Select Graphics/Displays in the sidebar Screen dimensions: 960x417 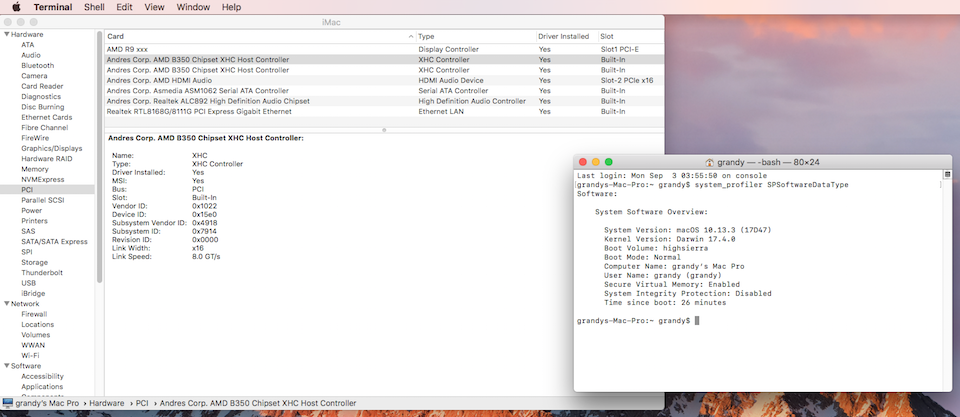(x=51, y=148)
